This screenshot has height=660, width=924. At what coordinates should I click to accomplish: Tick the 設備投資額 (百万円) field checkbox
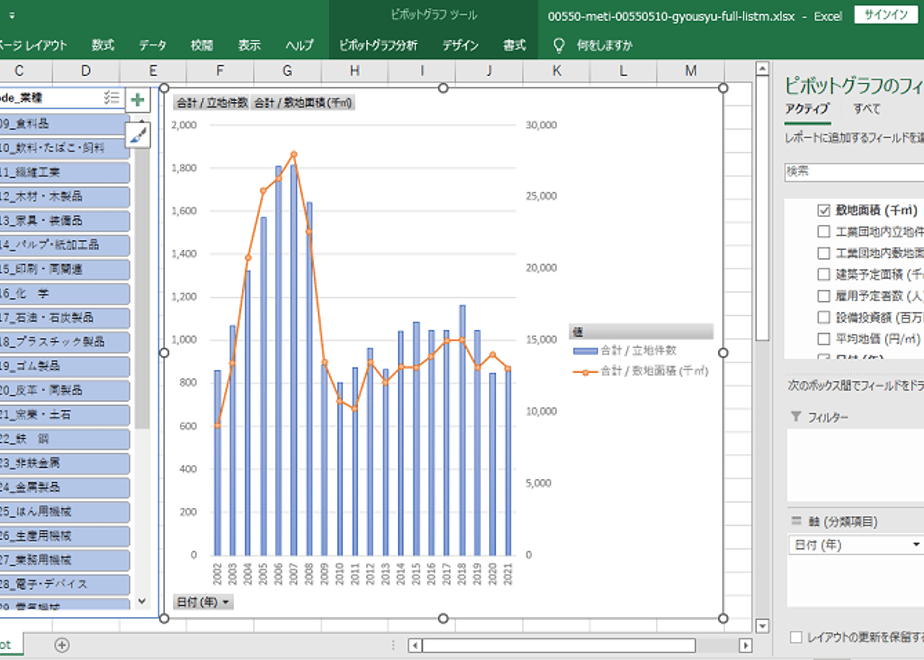(824, 317)
